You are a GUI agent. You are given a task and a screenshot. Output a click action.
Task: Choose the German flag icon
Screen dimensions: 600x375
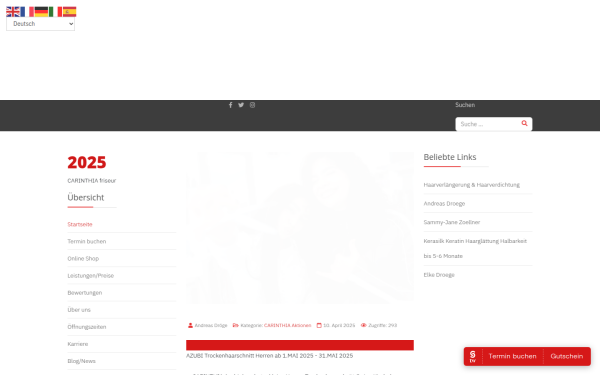click(41, 12)
